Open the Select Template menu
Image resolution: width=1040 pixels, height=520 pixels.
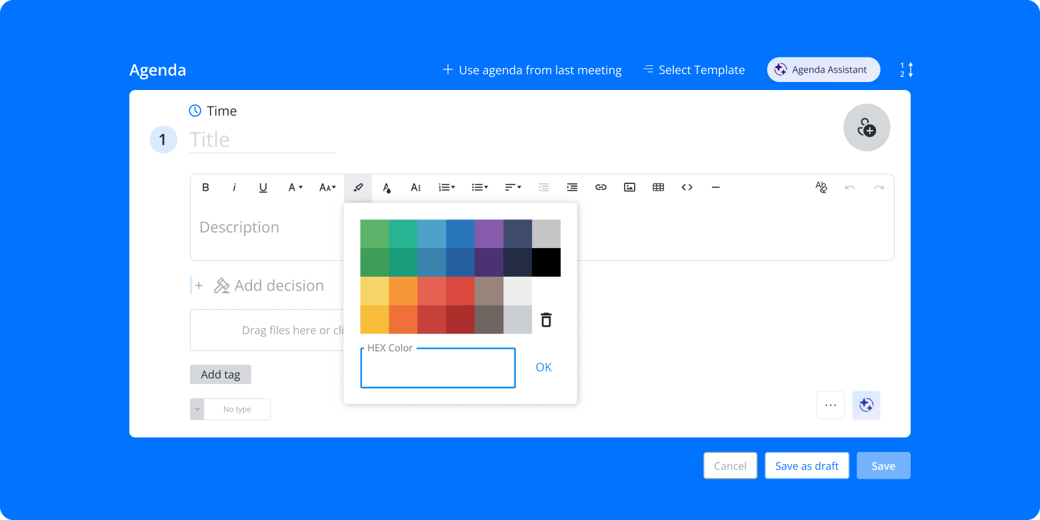click(693, 70)
